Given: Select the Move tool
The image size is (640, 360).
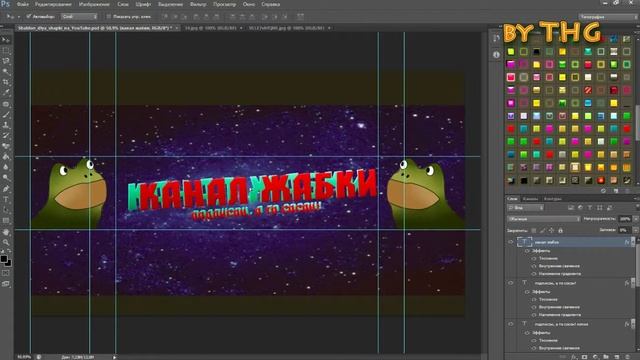Looking at the screenshot, I should [x=6, y=40].
